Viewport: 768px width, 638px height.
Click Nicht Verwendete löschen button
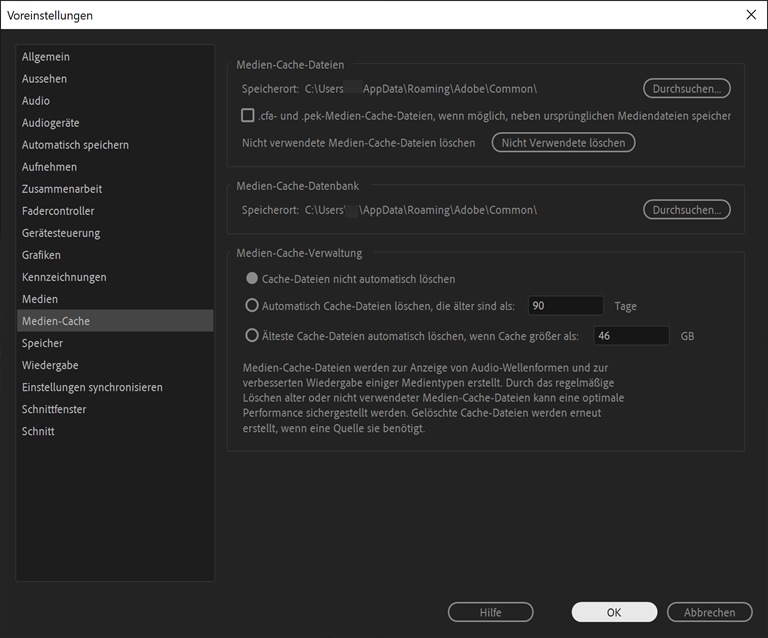[563, 142]
